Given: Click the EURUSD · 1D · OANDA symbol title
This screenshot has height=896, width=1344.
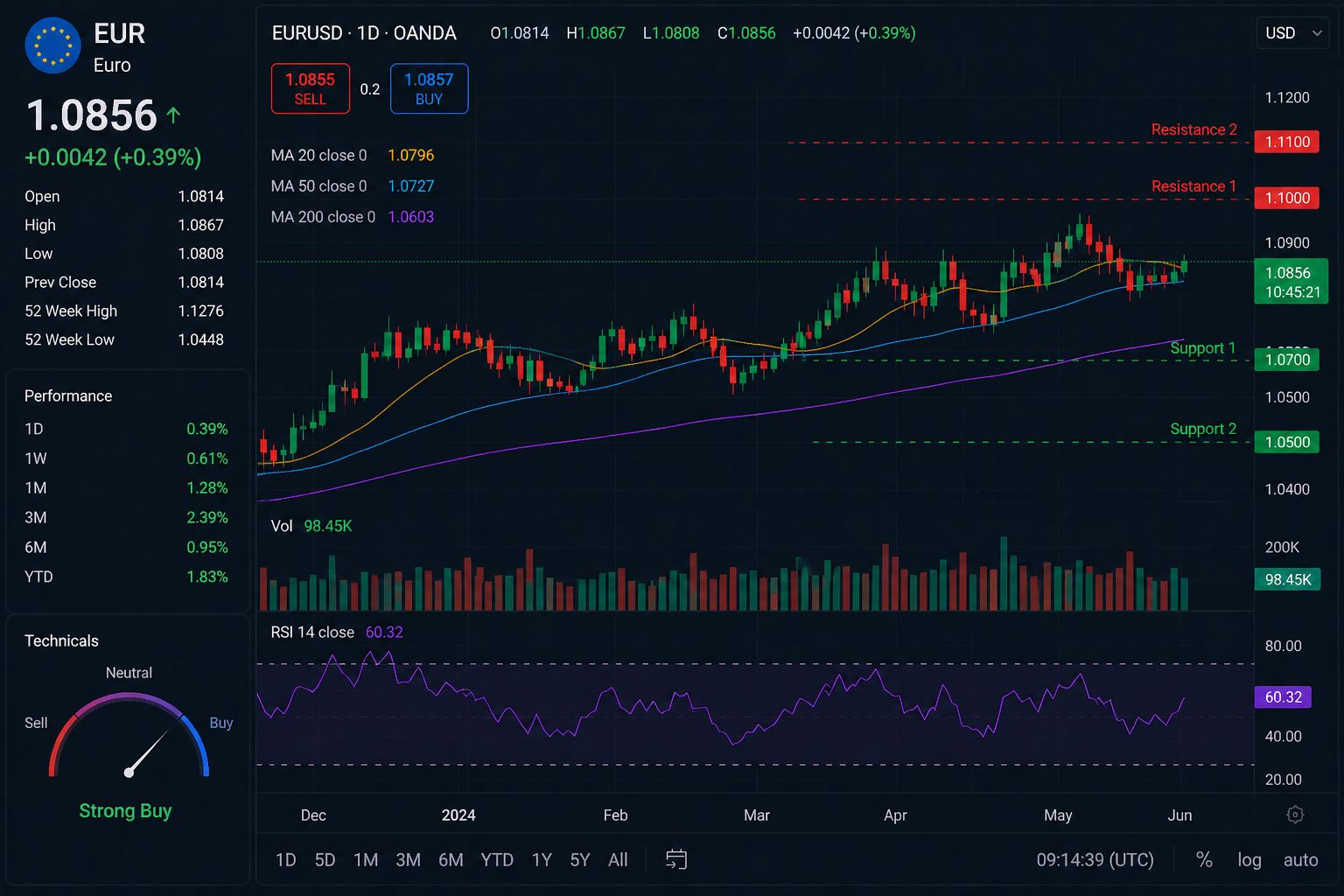Looking at the screenshot, I should [364, 33].
